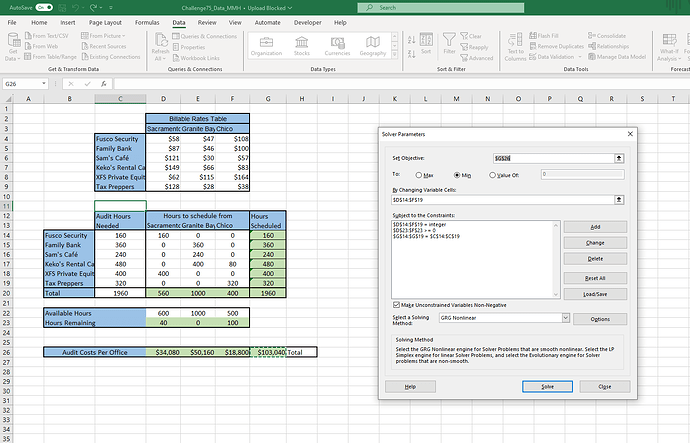Screen dimensions: 690x443
Task: Click Flash Fill
Action: pos(543,36)
